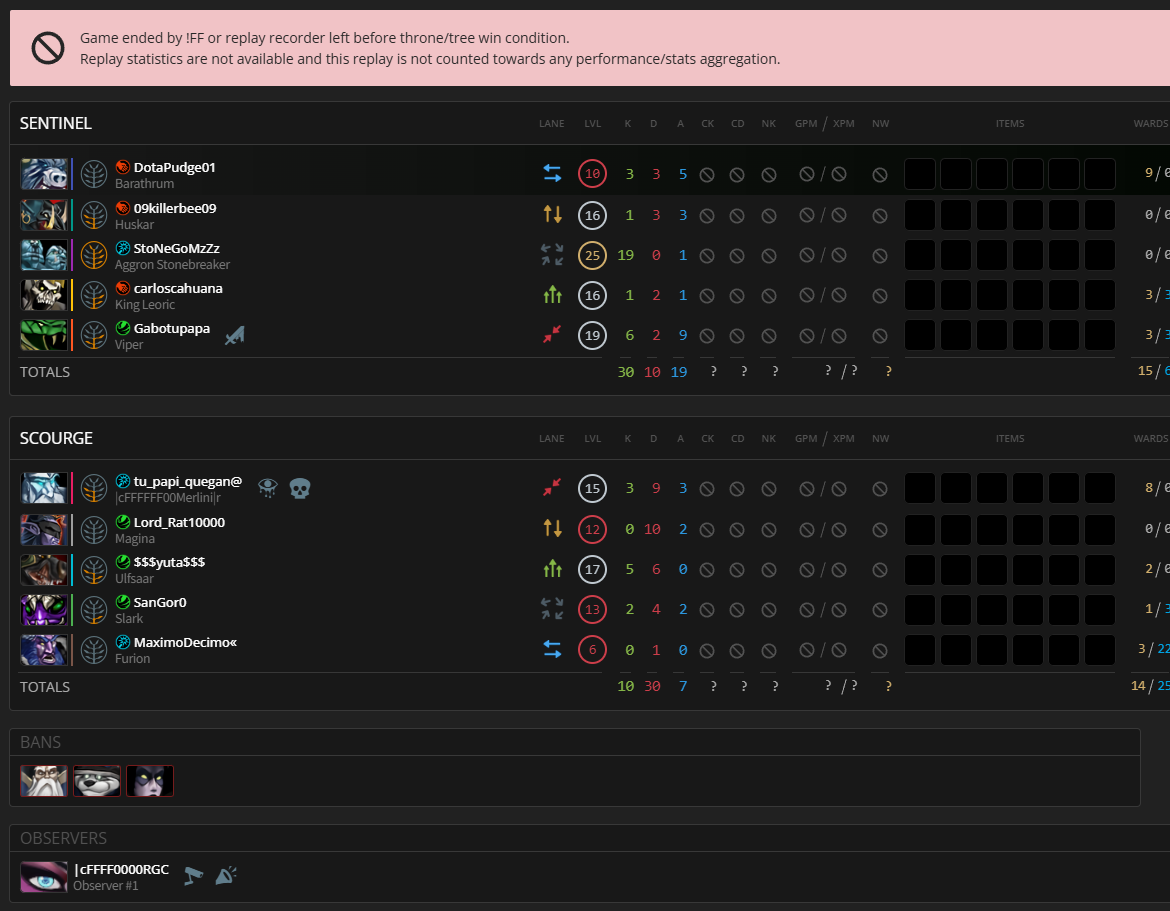Open Lord_Rat10000's player profile
1170x911 pixels.
click(x=179, y=522)
